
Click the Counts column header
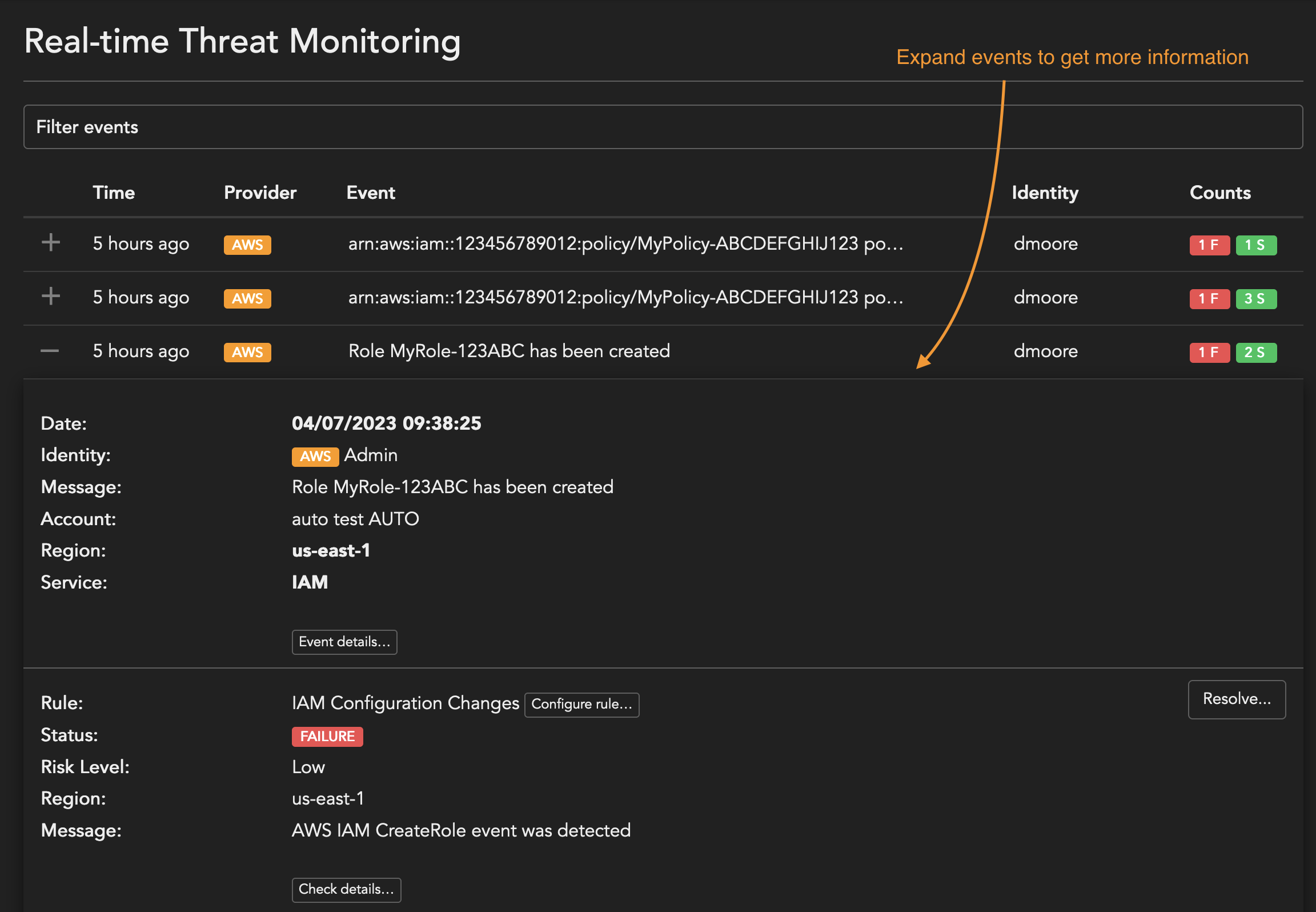click(x=1220, y=193)
